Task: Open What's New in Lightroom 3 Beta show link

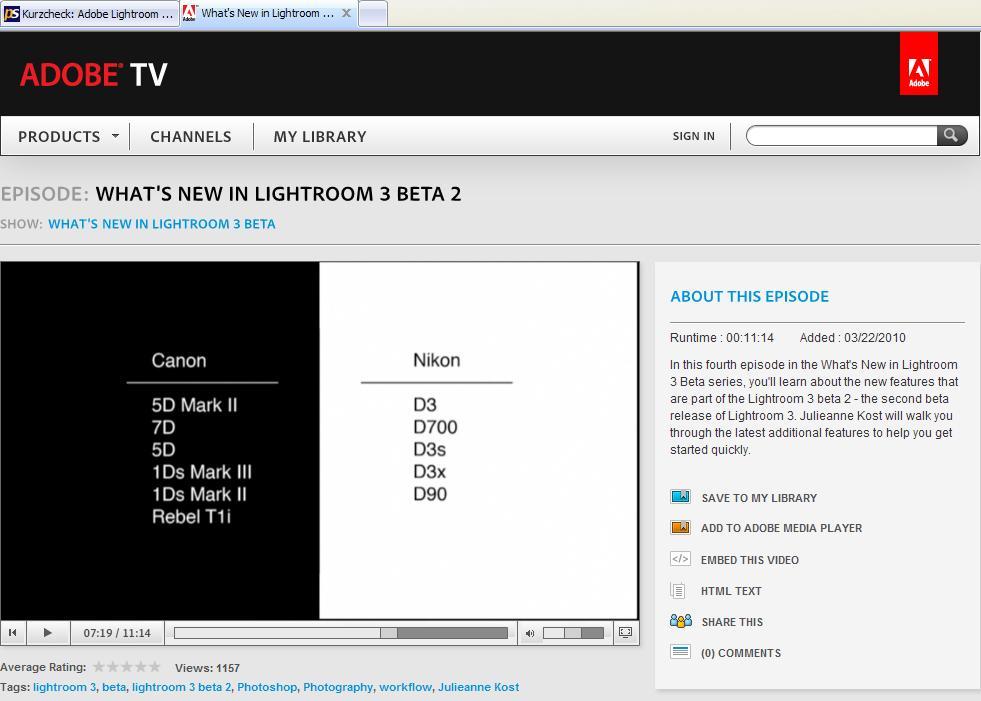Action: (162, 224)
